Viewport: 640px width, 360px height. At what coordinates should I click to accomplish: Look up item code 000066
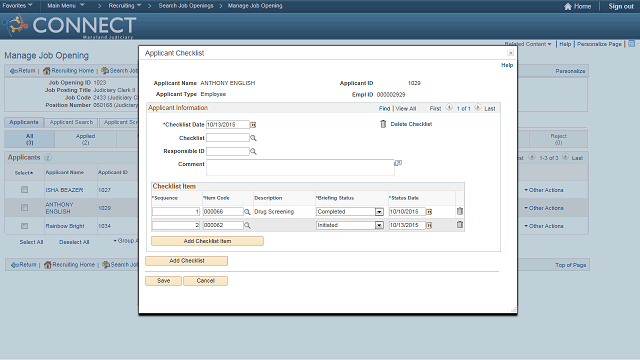point(247,212)
